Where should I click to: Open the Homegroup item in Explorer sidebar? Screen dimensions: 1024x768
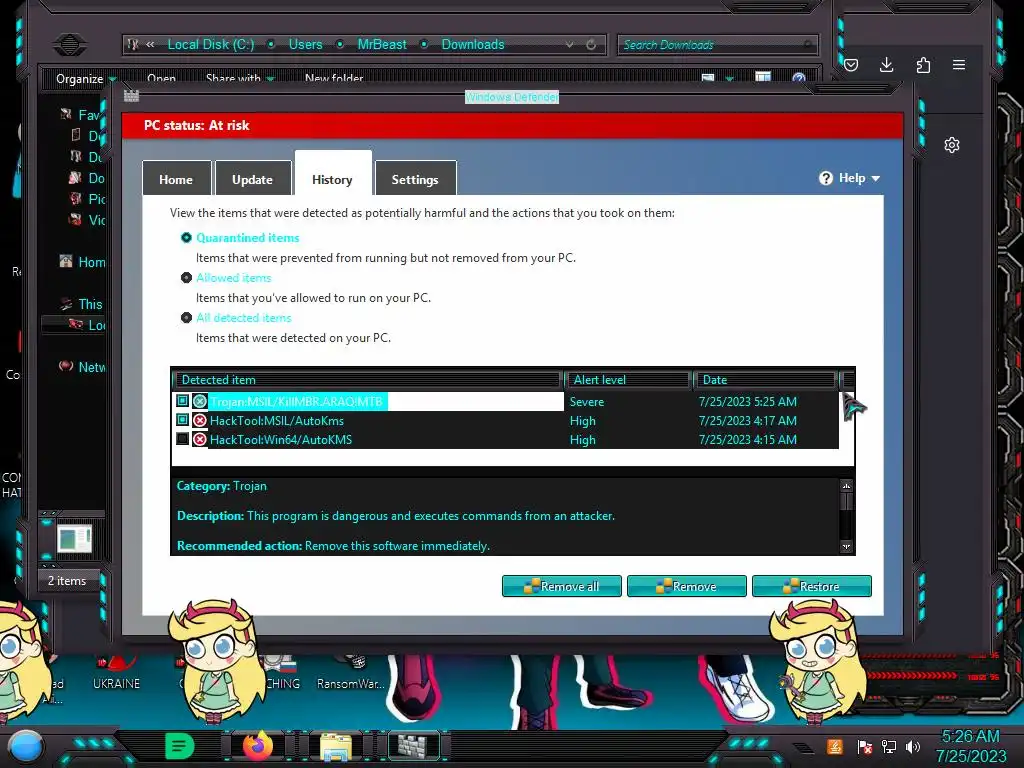click(x=82, y=262)
